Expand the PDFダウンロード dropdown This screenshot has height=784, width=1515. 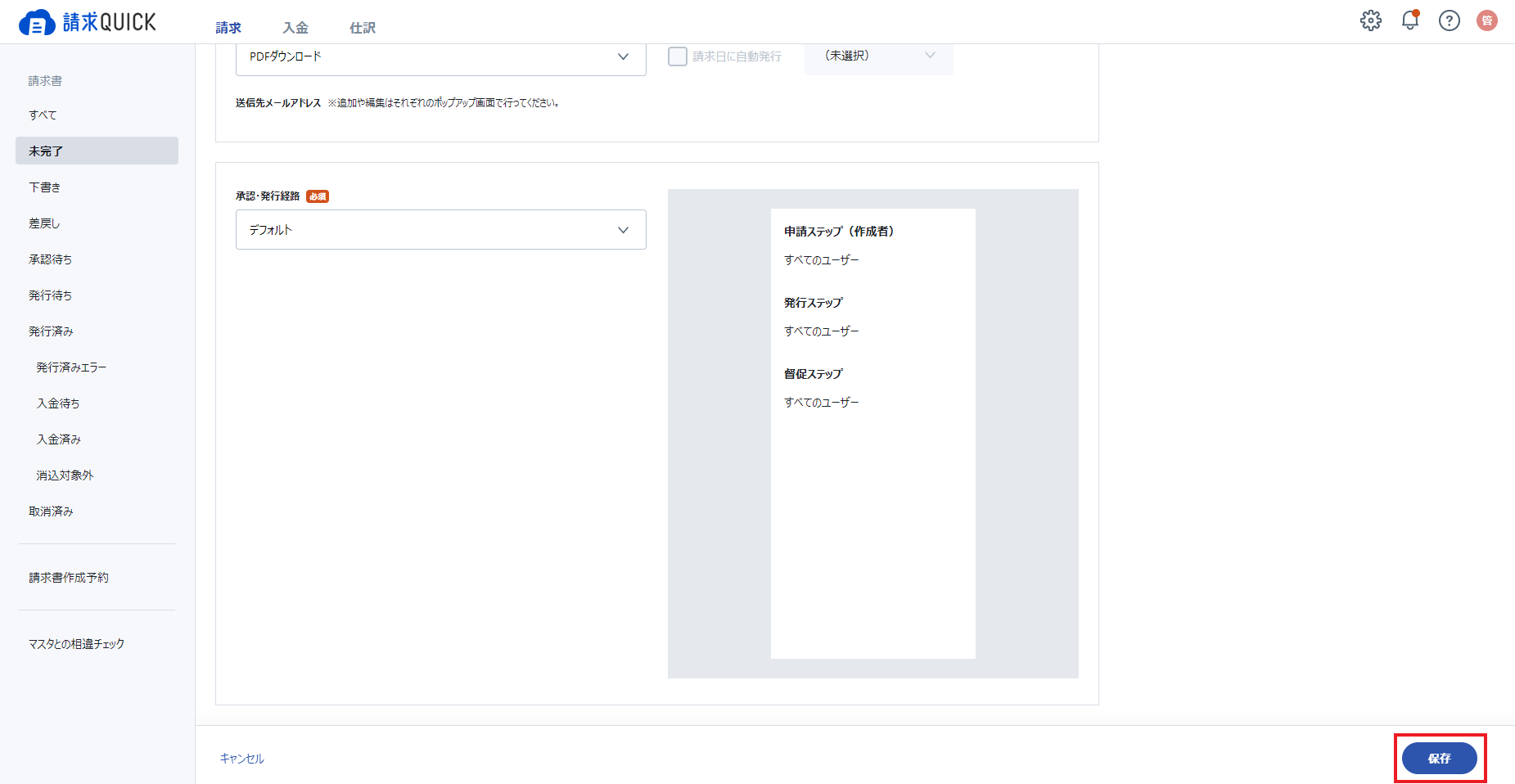pyautogui.click(x=441, y=57)
